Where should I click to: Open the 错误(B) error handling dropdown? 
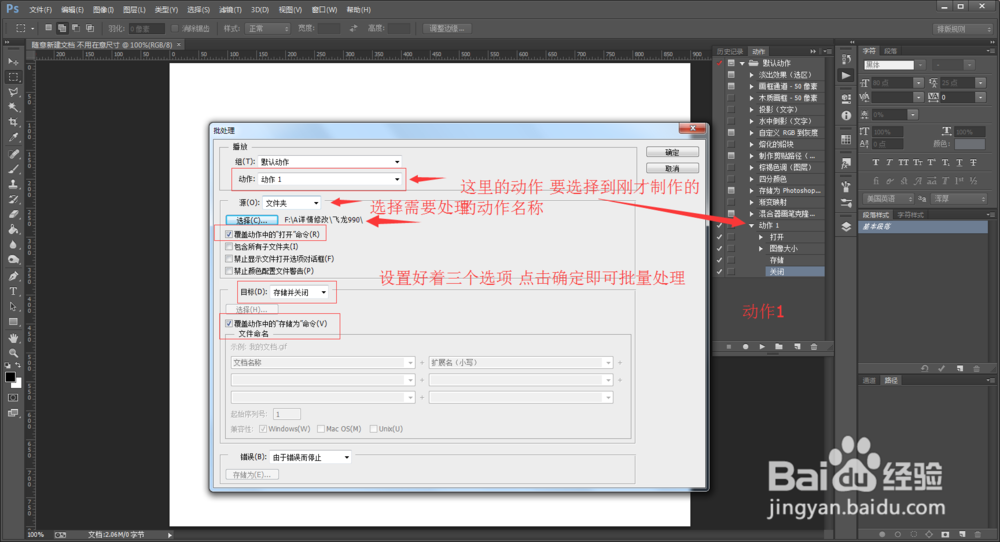[x=310, y=457]
